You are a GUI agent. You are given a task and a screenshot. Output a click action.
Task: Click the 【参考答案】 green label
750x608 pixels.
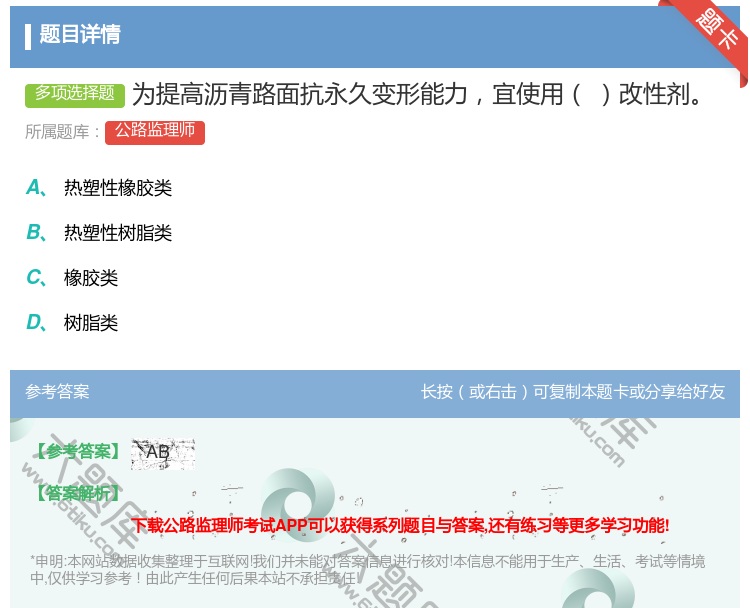coord(78,451)
